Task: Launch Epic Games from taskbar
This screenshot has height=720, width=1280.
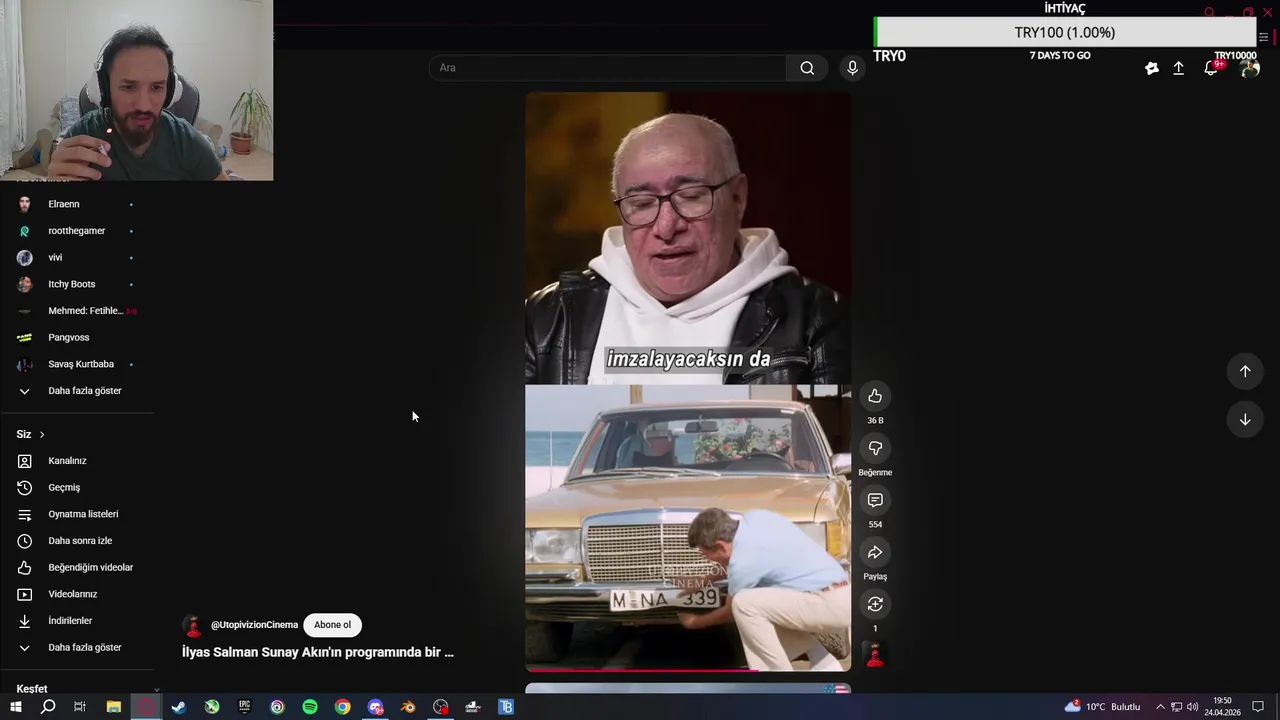Action: click(x=244, y=707)
